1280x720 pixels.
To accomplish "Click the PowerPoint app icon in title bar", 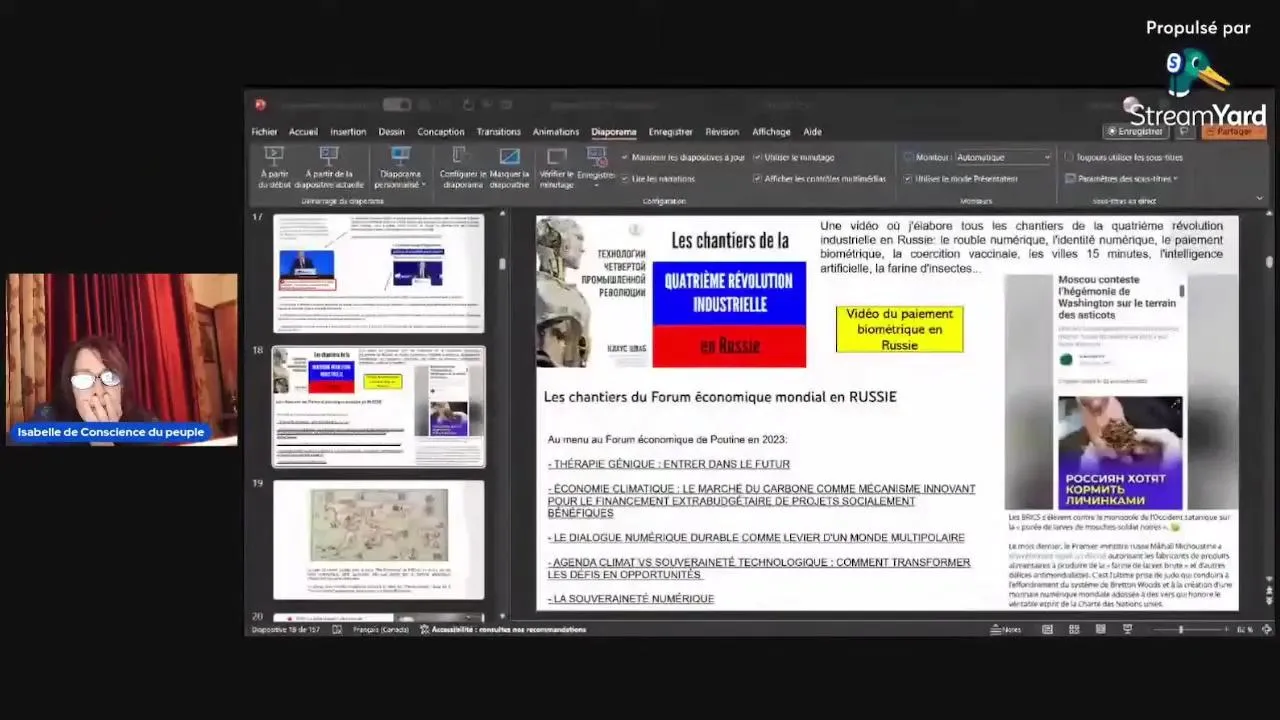I will pyautogui.click(x=260, y=105).
